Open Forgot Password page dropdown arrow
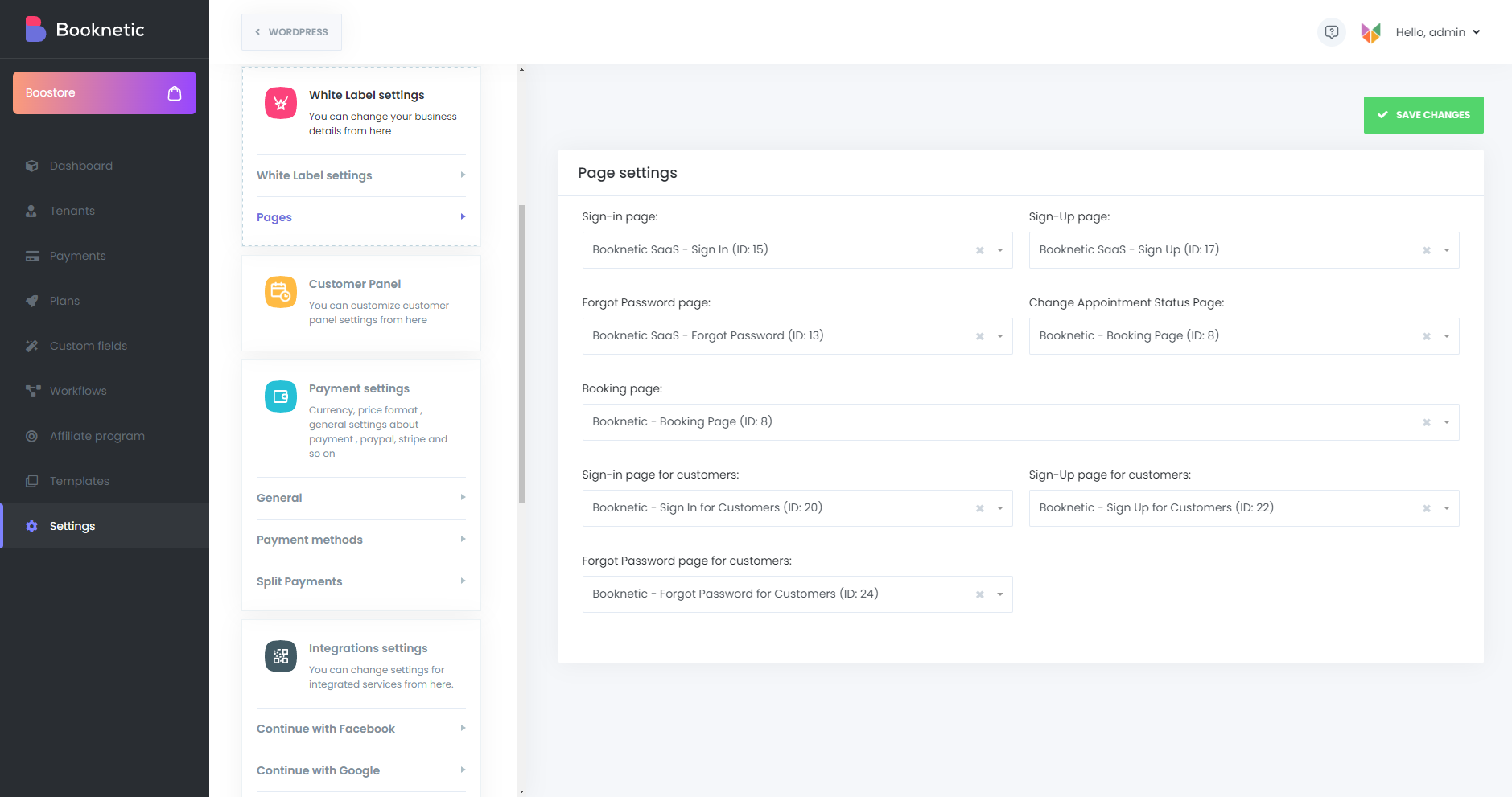Image resolution: width=1512 pixels, height=797 pixels. 1000,336
